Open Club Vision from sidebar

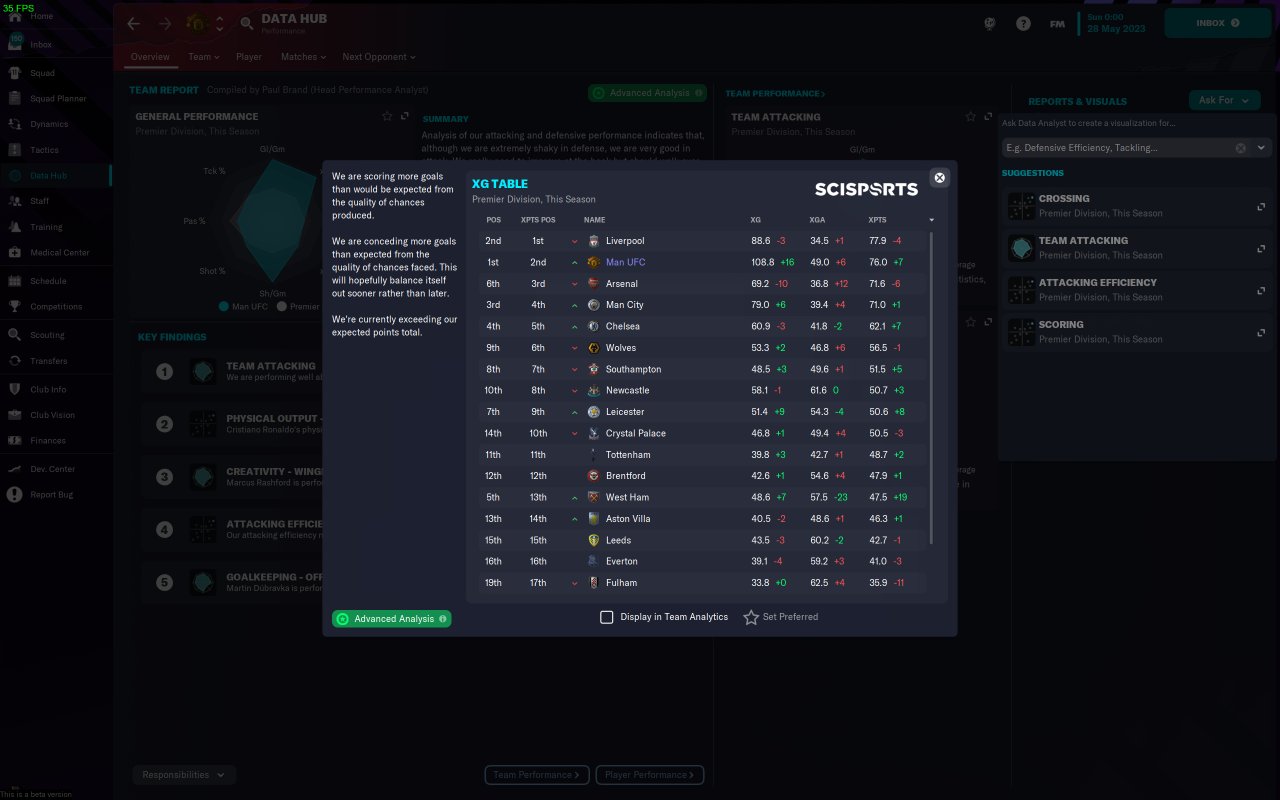[52, 415]
